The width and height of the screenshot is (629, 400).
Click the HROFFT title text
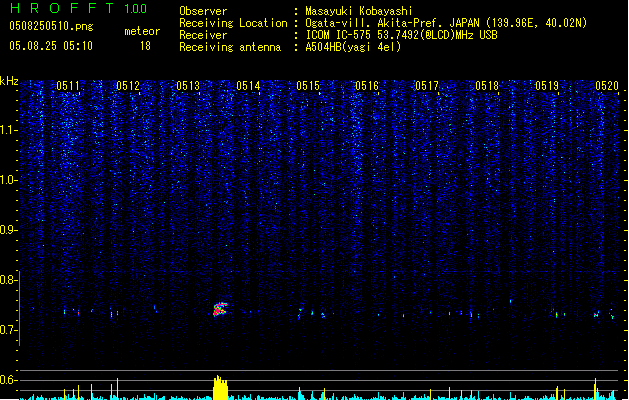pyautogui.click(x=62, y=8)
